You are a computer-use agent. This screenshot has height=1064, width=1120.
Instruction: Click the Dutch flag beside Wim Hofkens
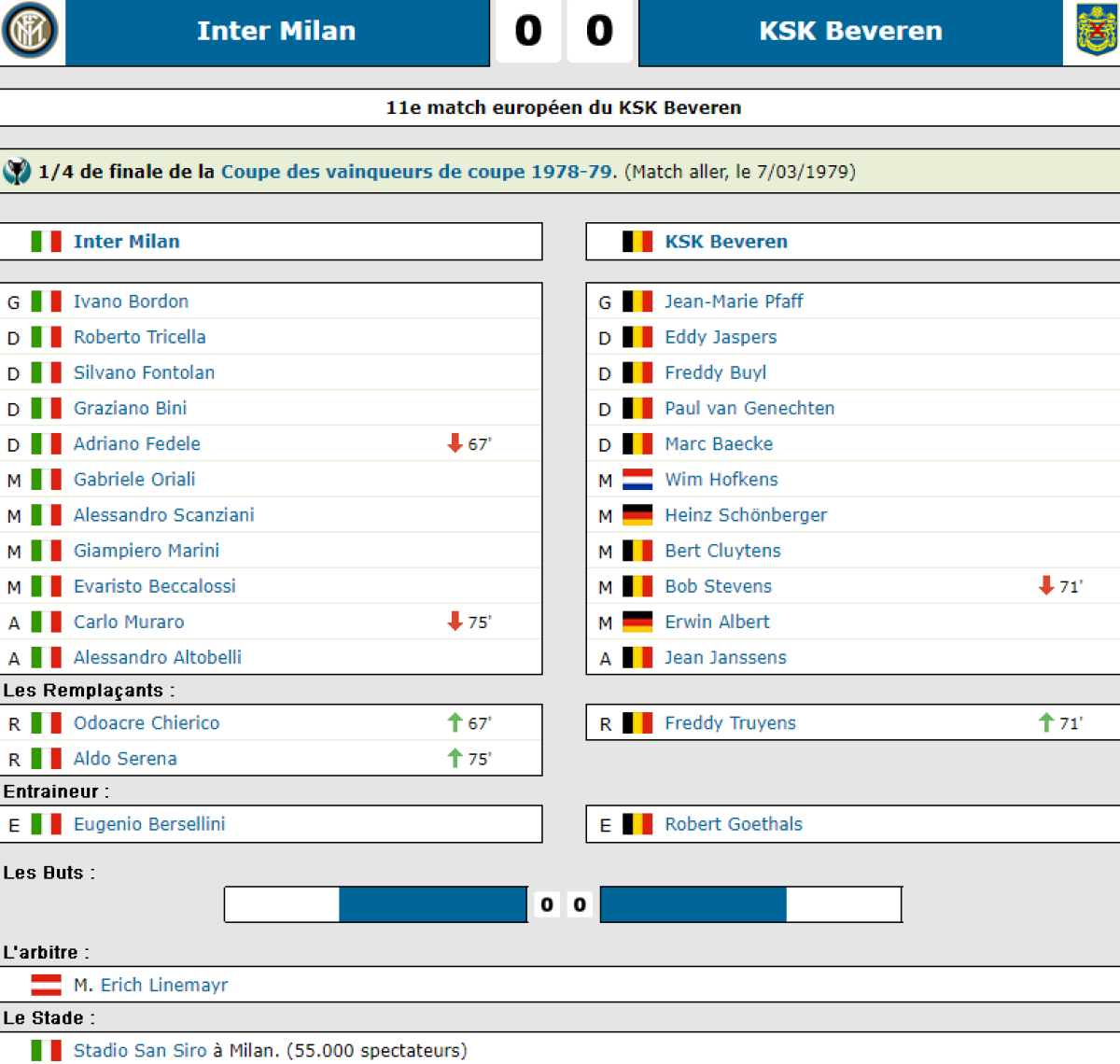point(637,480)
